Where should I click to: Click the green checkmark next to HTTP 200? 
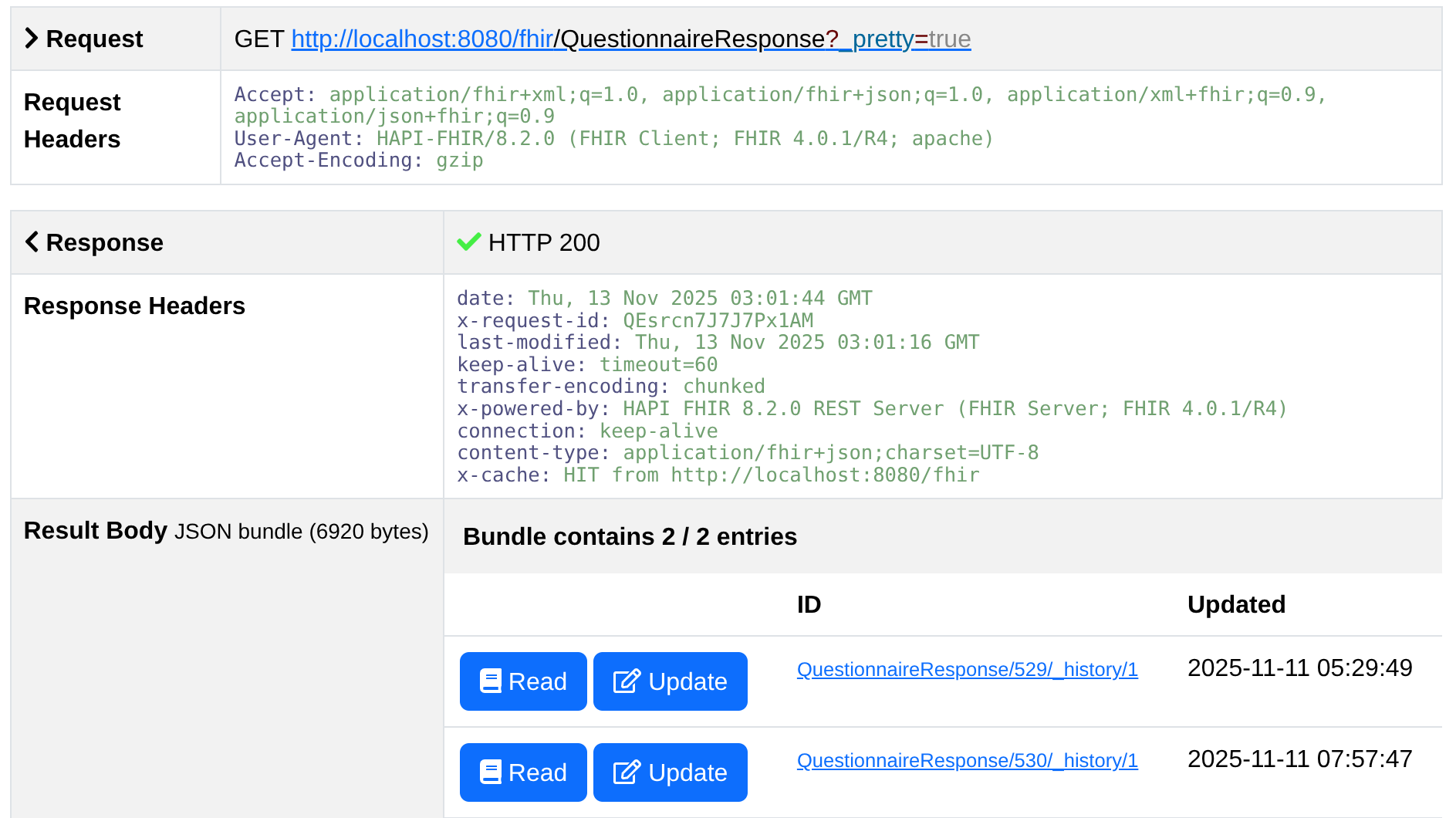pos(468,242)
